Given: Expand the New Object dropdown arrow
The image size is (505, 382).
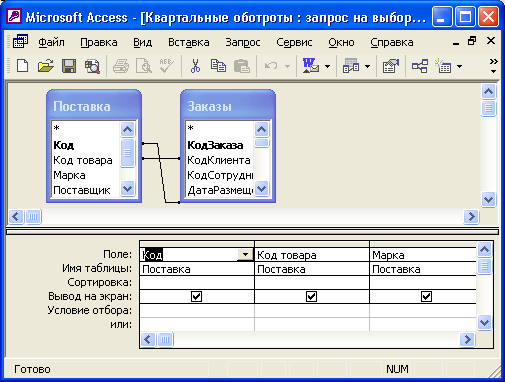Looking at the screenshot, I should point(367,66).
